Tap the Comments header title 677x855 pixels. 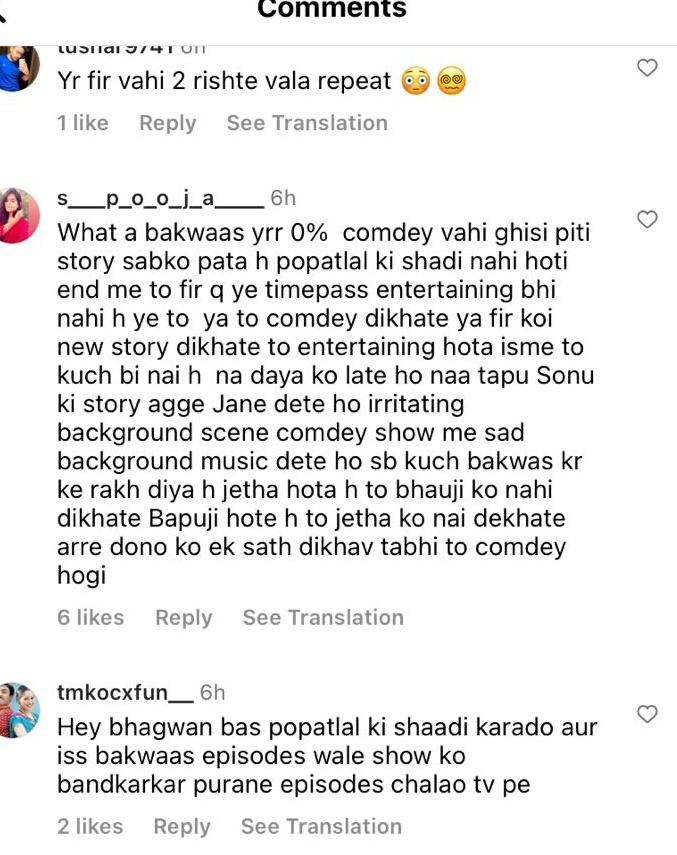click(x=332, y=9)
